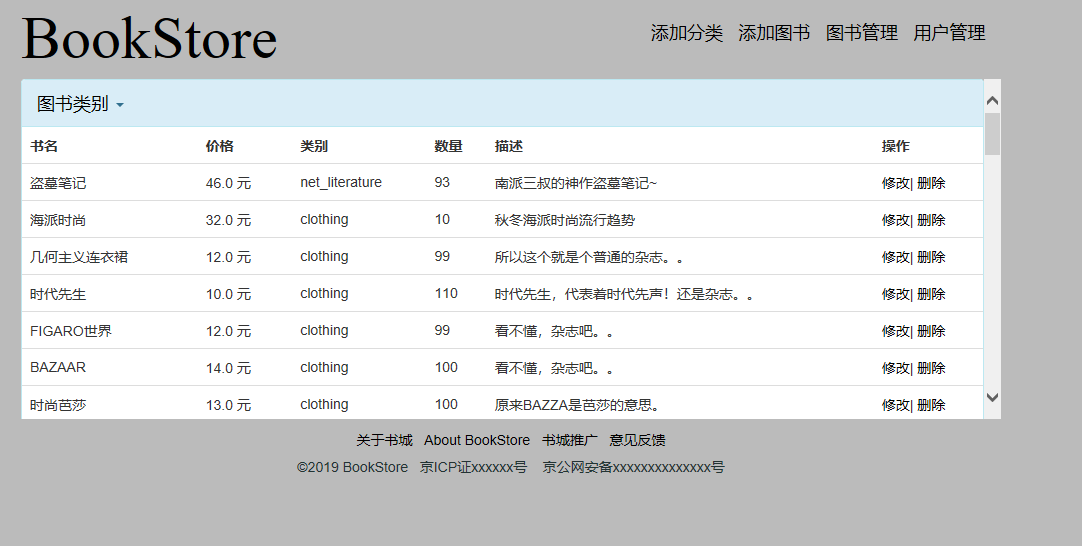The width and height of the screenshot is (1082, 546).
Task: Click the description 秋冬海派时尚流行趋势
Action: tap(564, 220)
